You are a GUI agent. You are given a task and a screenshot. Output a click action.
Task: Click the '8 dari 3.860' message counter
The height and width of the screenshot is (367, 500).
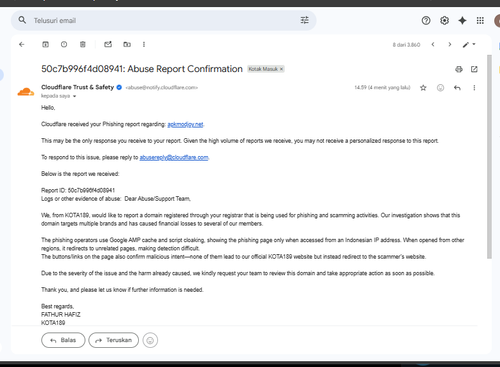click(x=406, y=45)
